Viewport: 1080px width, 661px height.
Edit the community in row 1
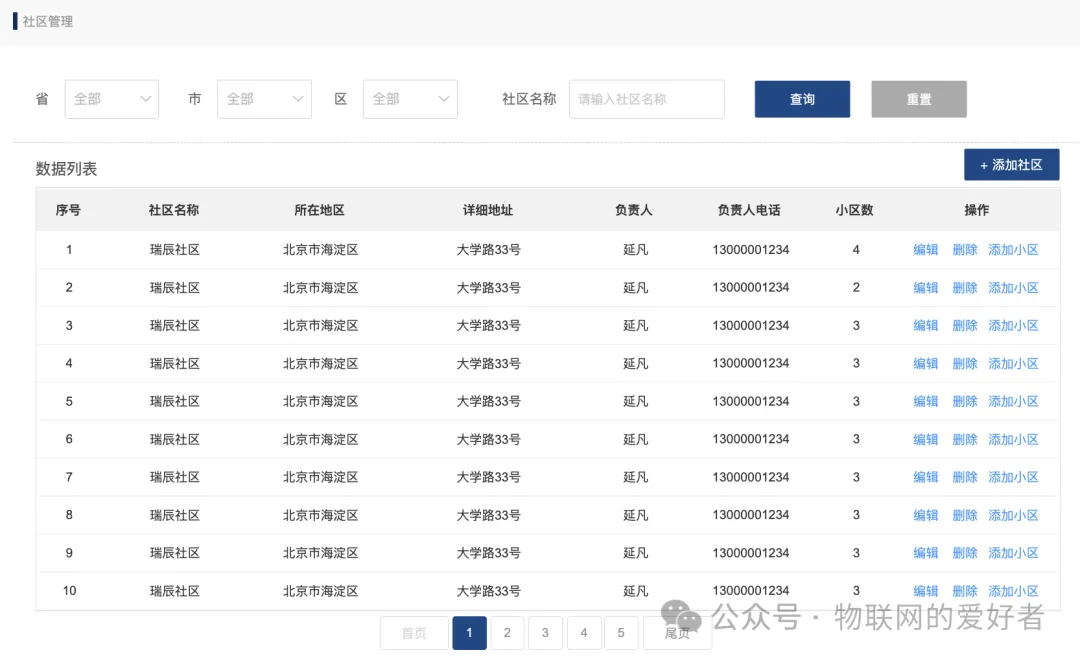pos(926,250)
